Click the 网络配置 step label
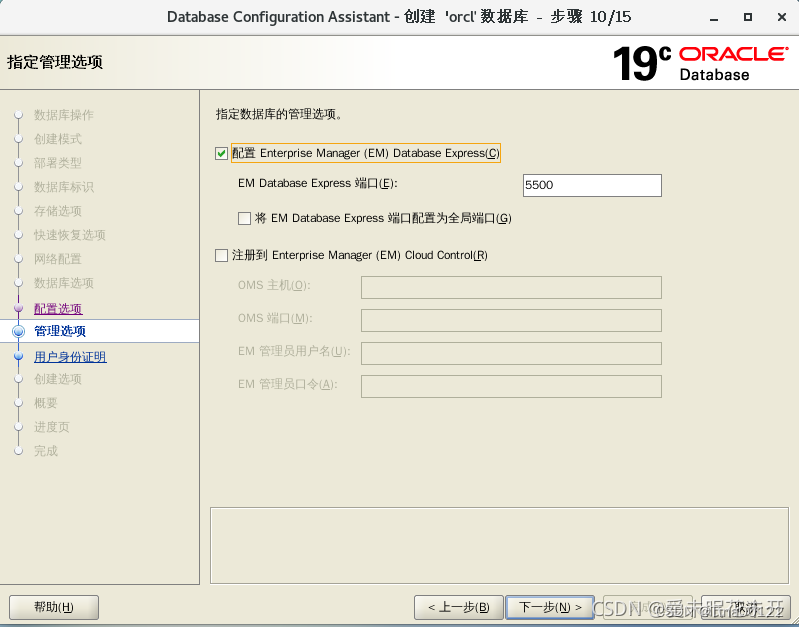This screenshot has width=799, height=627. pos(58,259)
